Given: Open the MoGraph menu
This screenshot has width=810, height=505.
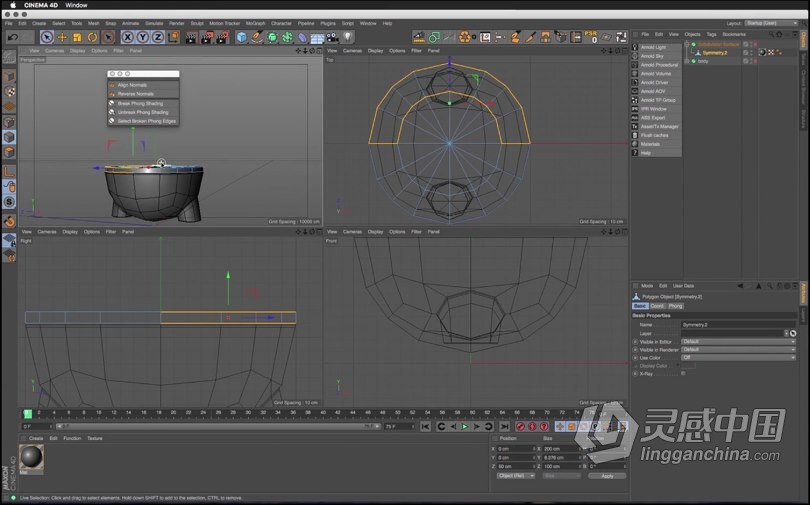Looking at the screenshot, I should tap(255, 23).
